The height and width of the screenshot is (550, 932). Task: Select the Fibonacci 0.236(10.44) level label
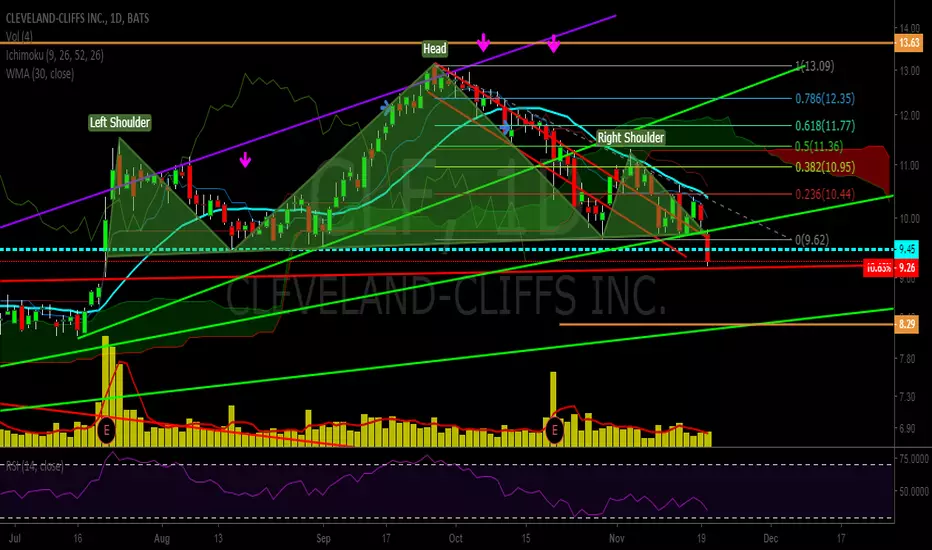tap(825, 194)
